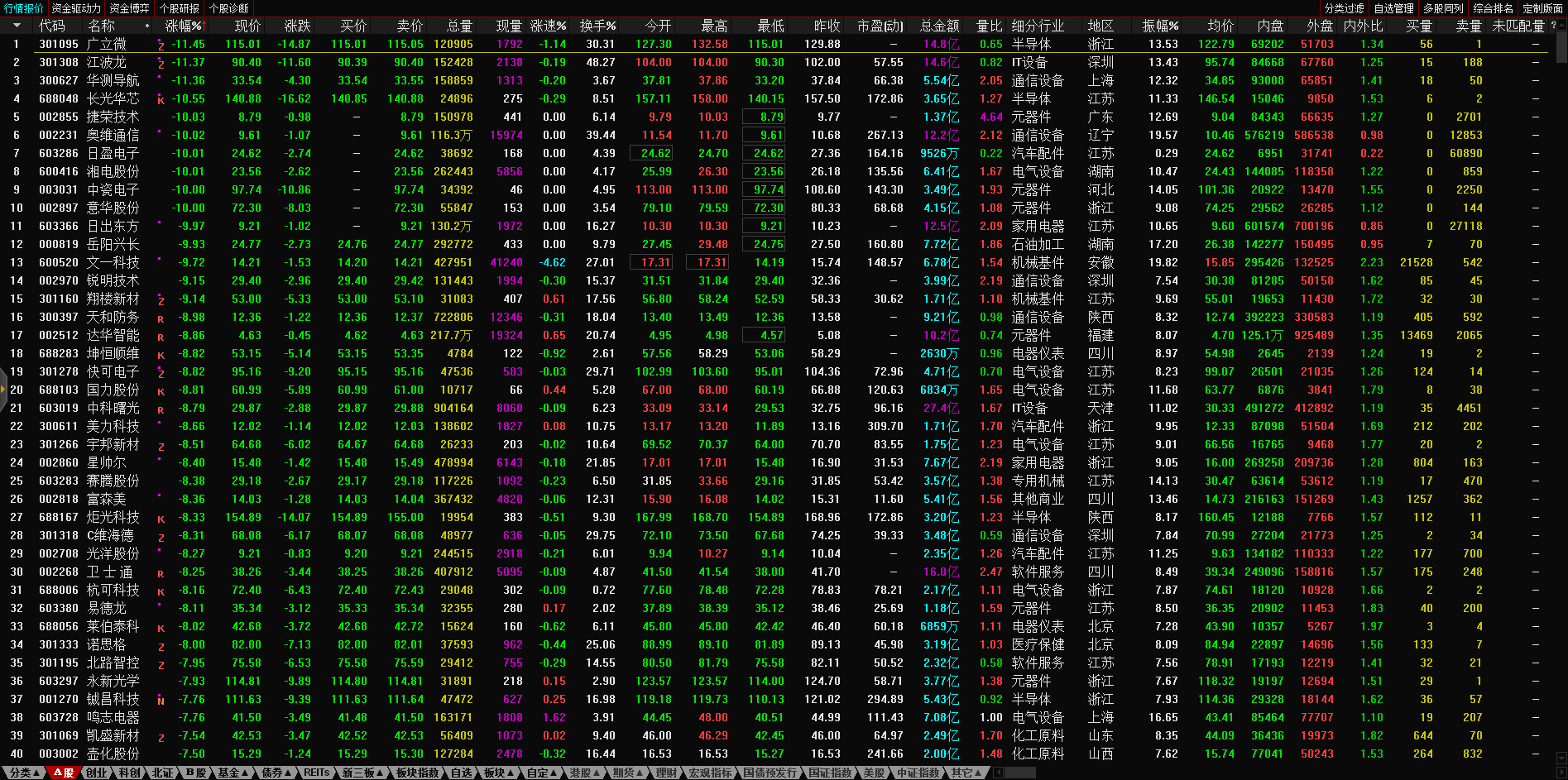Click the question mark help icon top right

point(1554,26)
